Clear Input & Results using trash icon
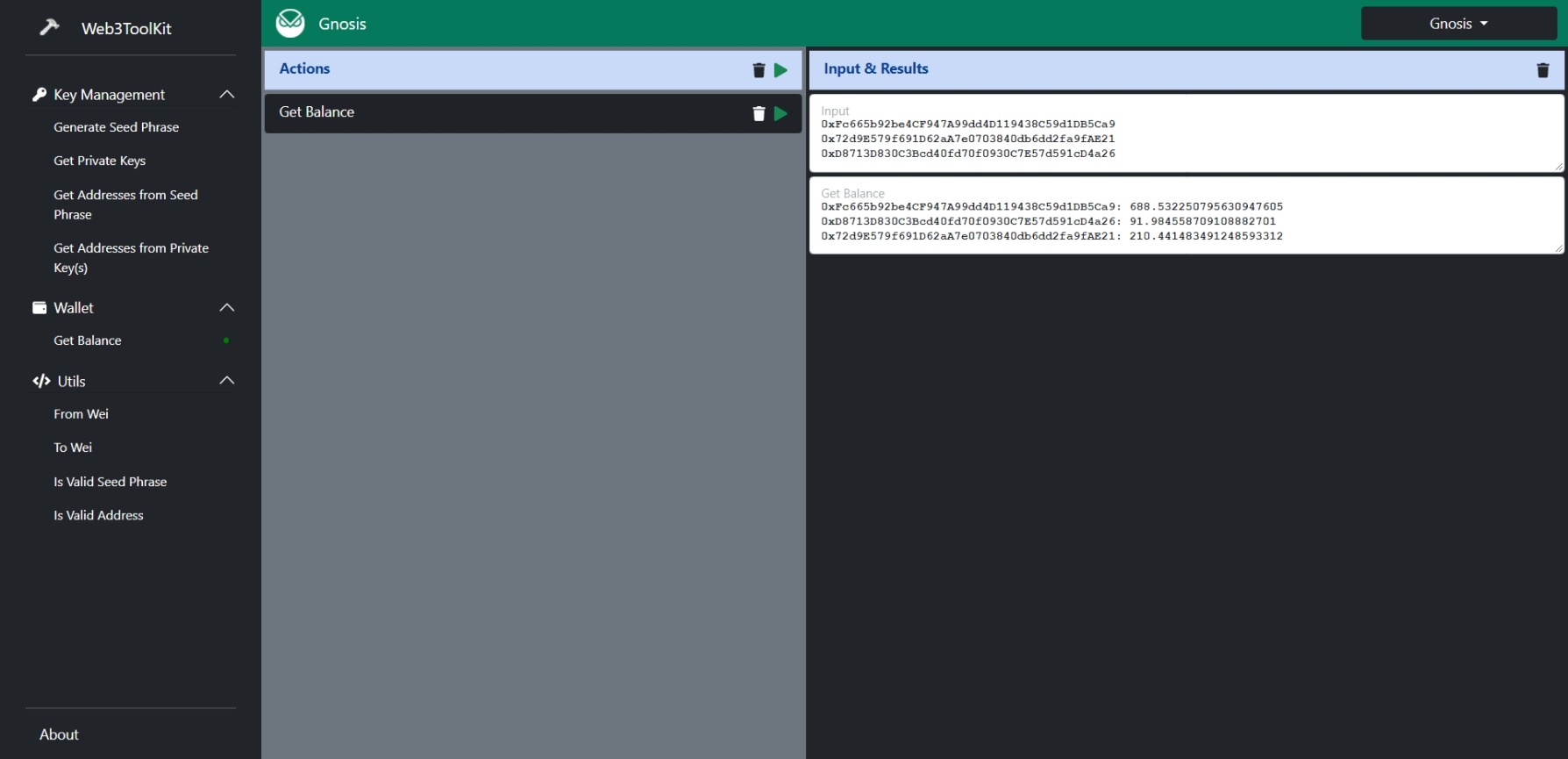1568x759 pixels. [x=1543, y=70]
